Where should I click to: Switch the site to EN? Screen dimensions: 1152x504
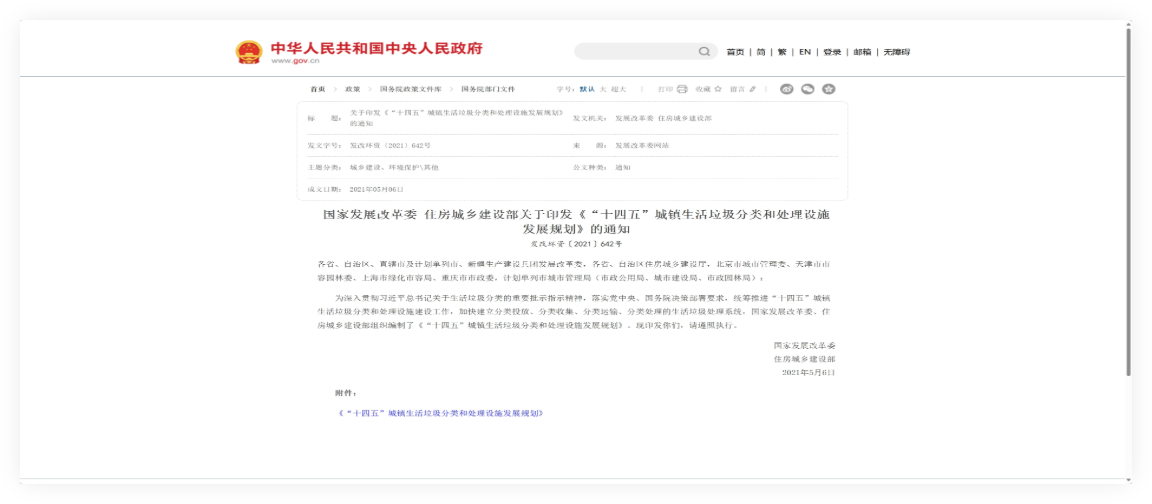coord(805,52)
